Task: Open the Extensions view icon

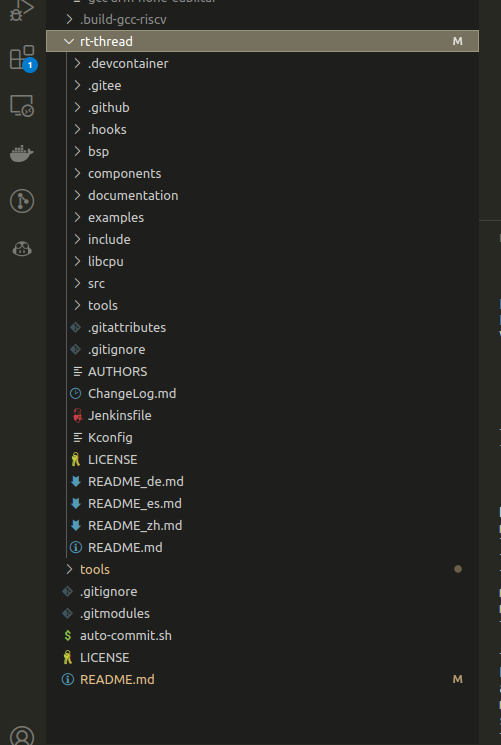Action: 22,57
